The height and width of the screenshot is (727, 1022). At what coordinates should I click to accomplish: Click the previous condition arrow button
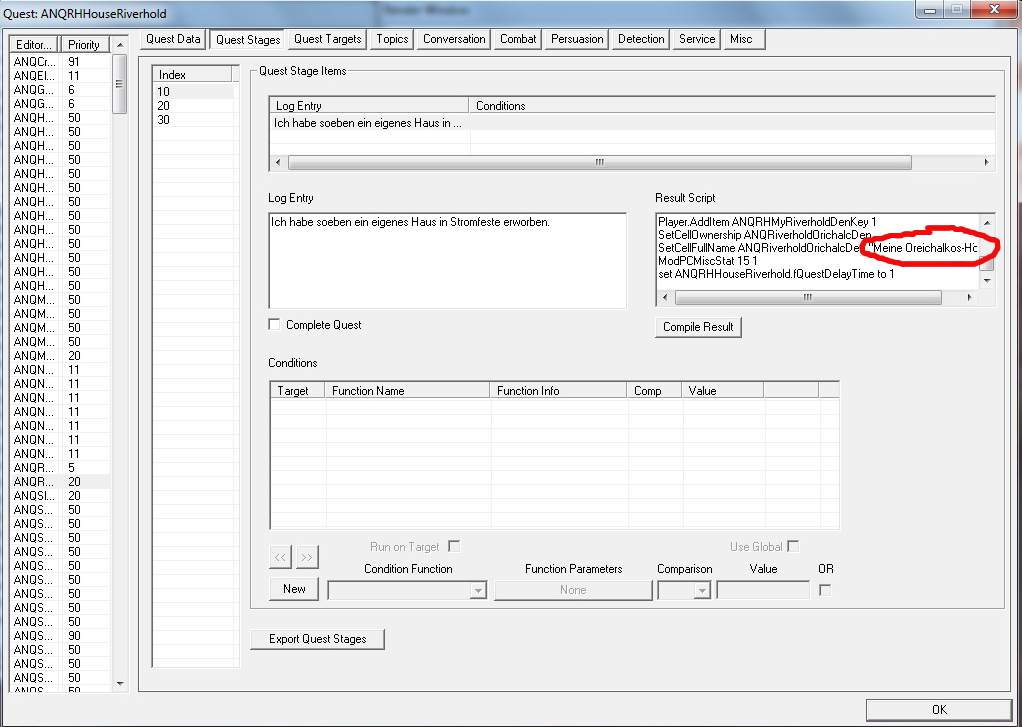[x=281, y=557]
